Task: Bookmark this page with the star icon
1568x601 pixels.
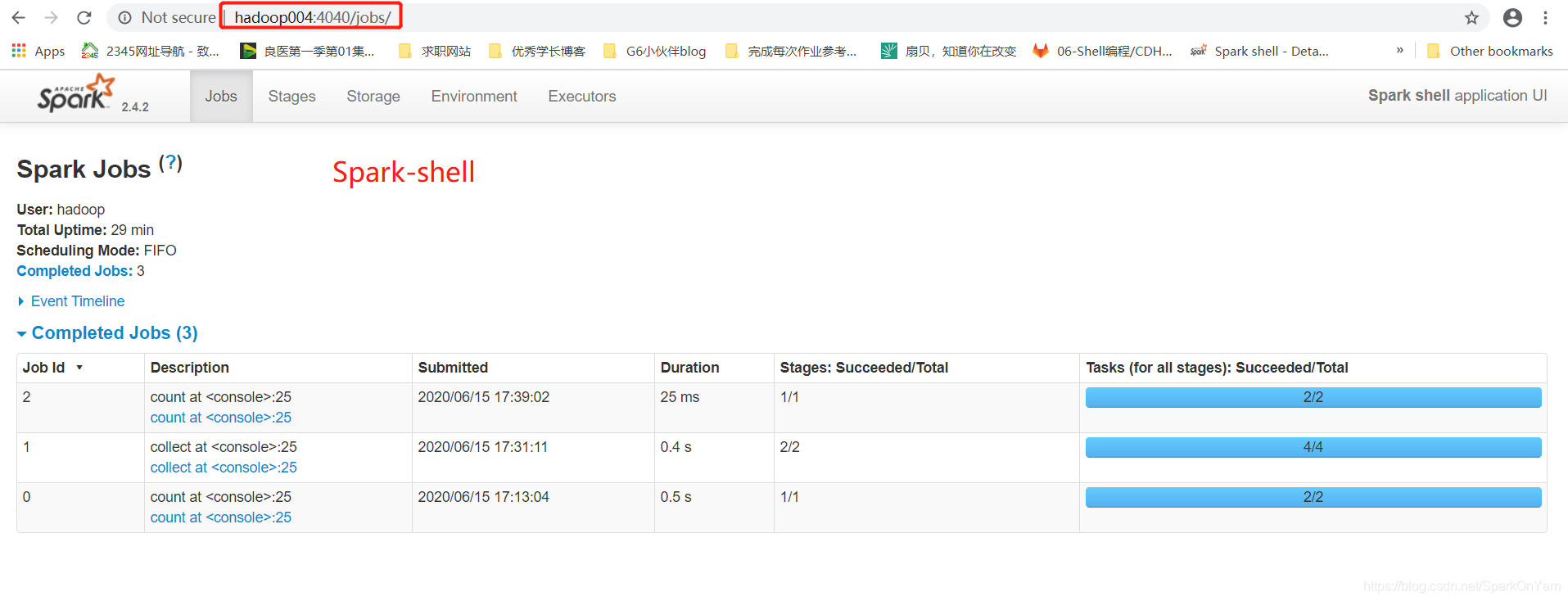Action: [1471, 17]
